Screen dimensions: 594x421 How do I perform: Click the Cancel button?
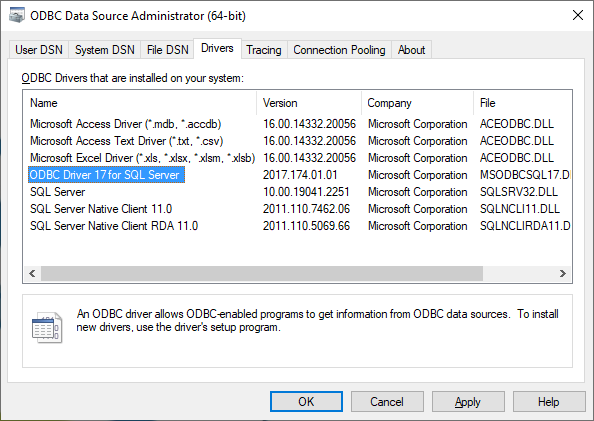pyautogui.click(x=387, y=402)
